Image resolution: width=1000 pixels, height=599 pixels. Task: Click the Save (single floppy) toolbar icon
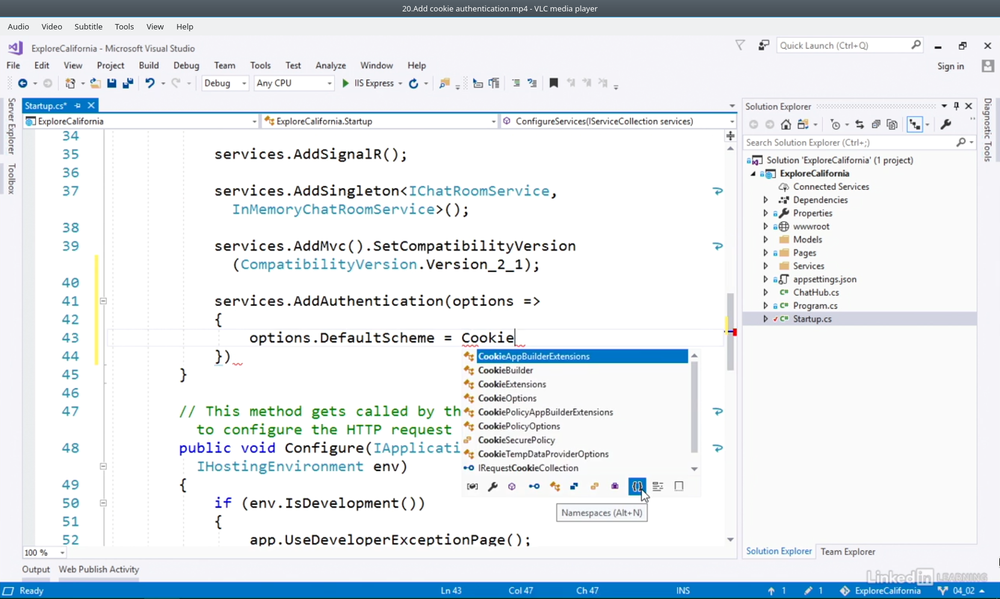coord(112,83)
